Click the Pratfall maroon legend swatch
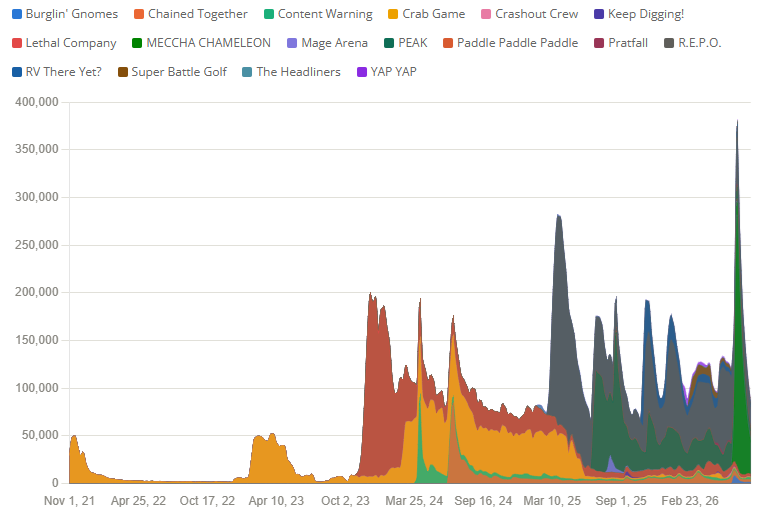 click(599, 43)
